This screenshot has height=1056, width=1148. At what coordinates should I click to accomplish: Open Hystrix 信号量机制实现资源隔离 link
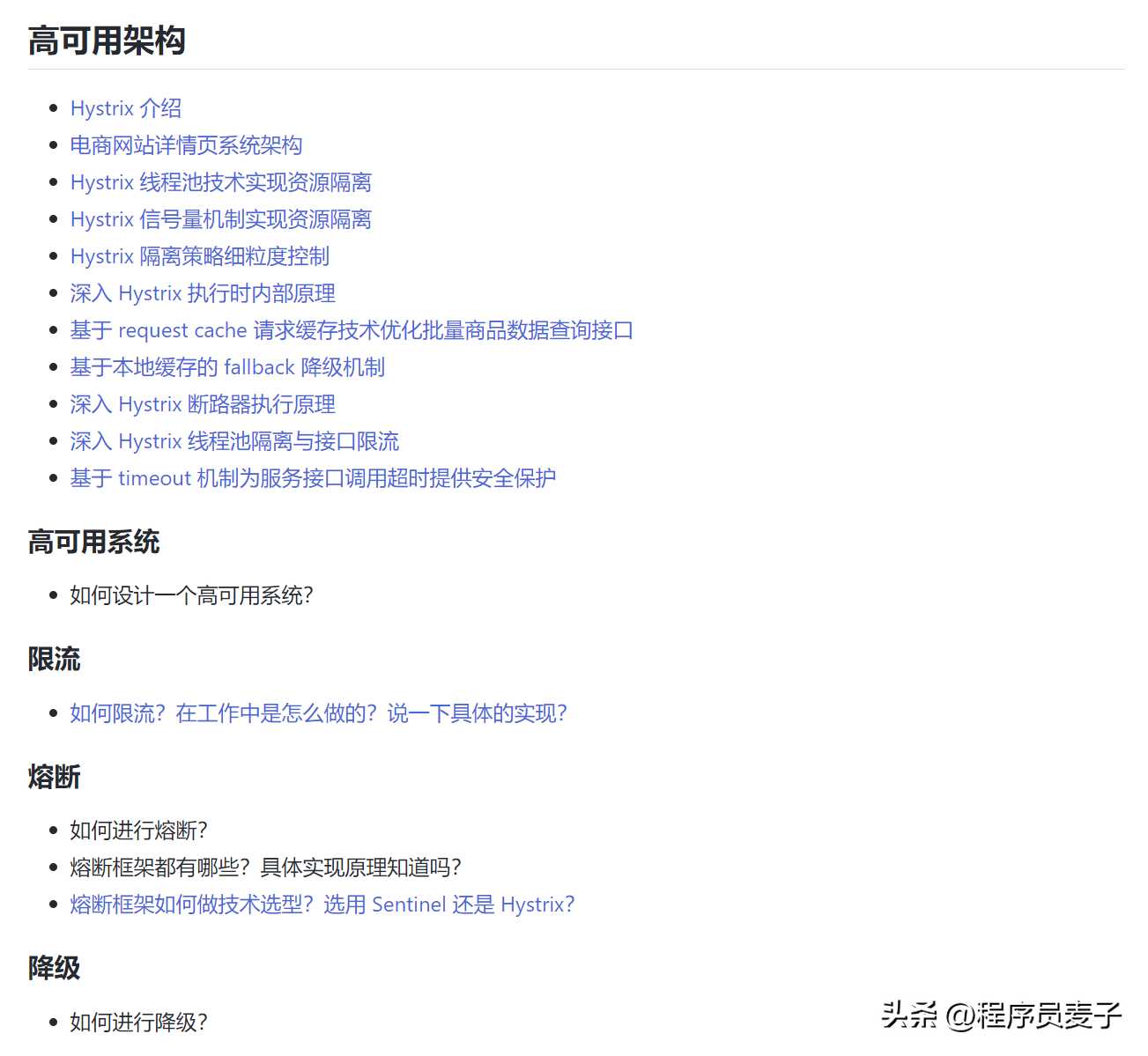(221, 219)
